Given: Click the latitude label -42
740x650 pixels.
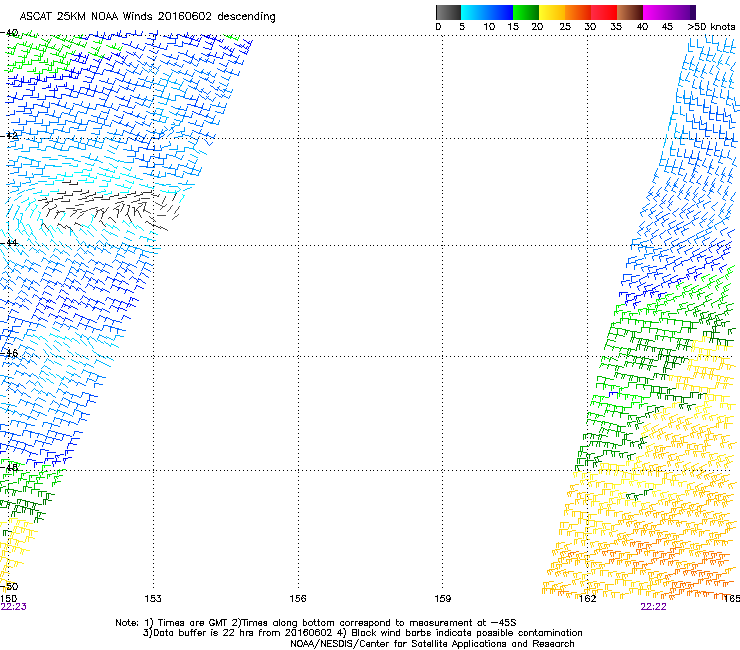Looking at the screenshot, I should pyautogui.click(x=9, y=135).
